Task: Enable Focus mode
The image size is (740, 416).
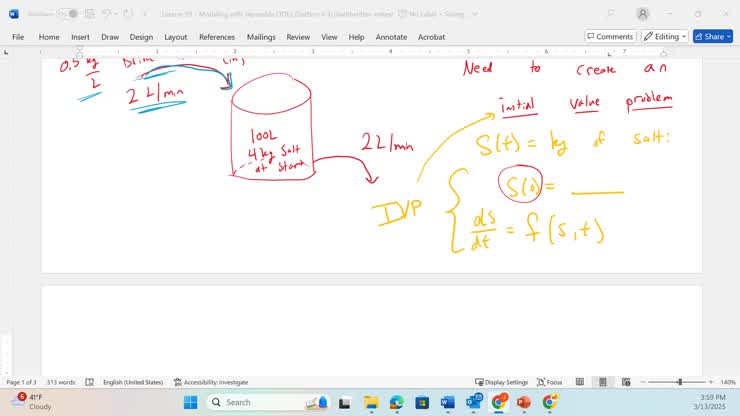Action: coord(550,382)
